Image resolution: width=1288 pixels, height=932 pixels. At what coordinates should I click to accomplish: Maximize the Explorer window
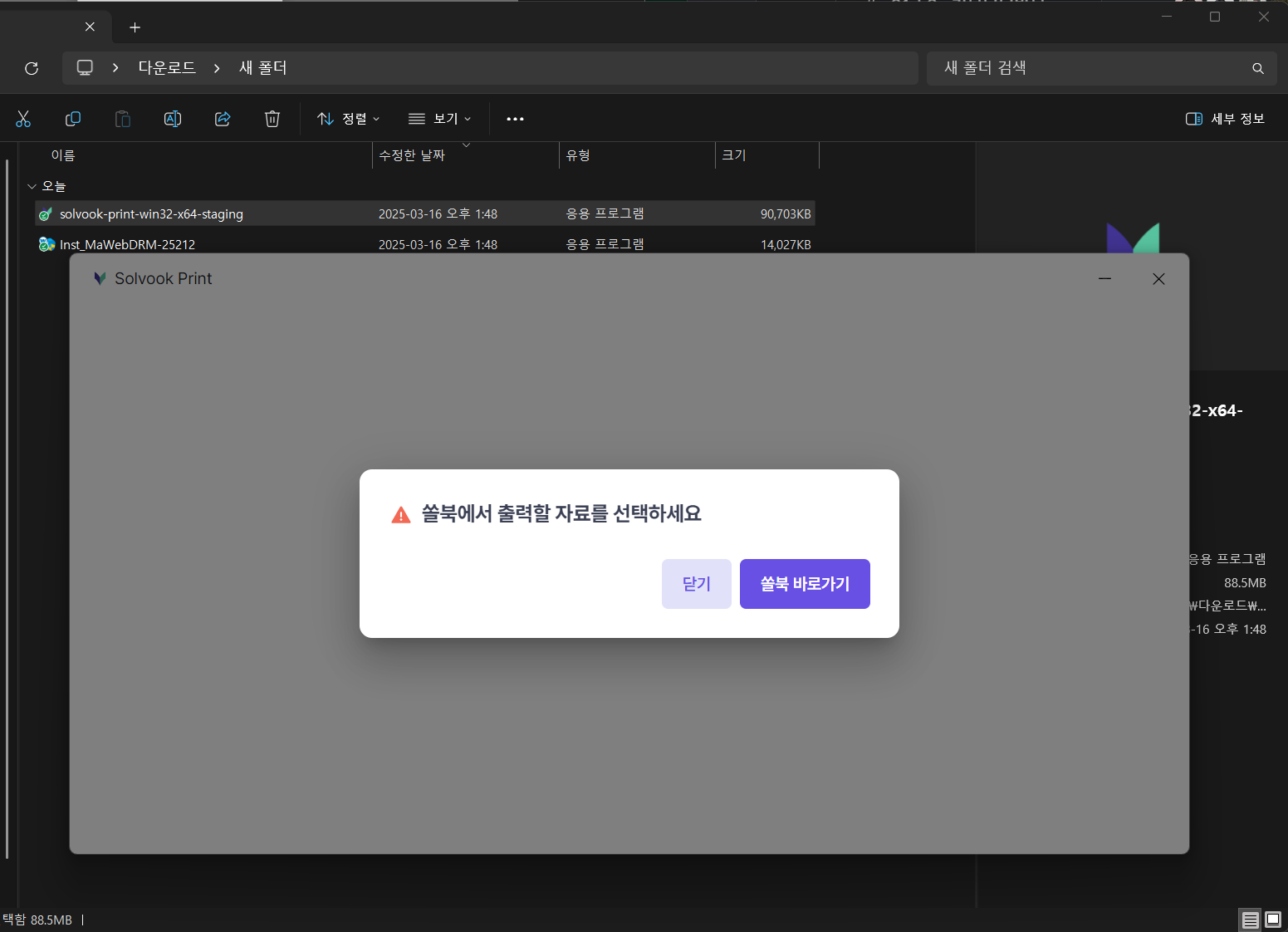(1215, 17)
